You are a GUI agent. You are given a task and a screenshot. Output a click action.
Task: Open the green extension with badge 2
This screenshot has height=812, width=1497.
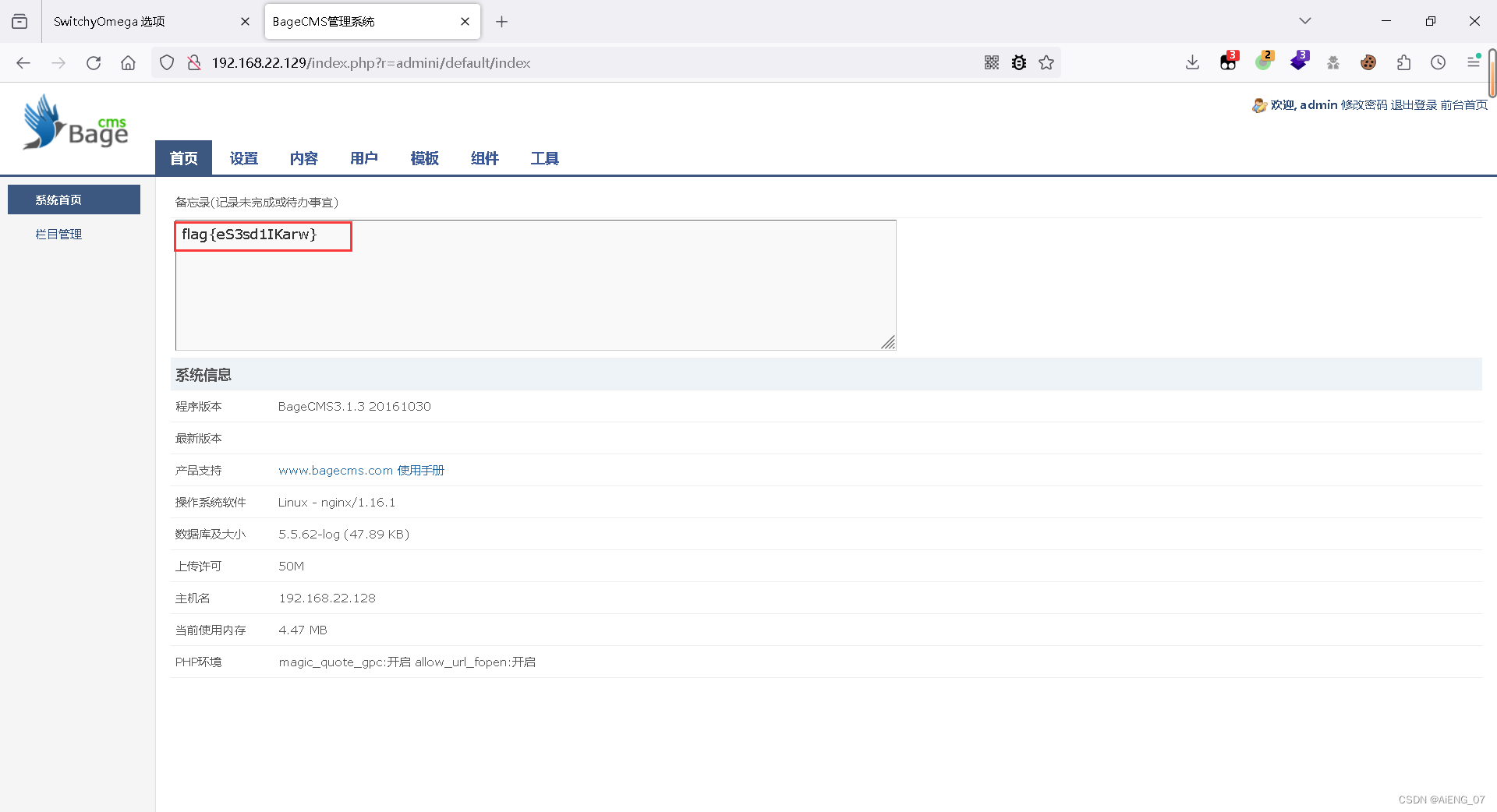1264,62
